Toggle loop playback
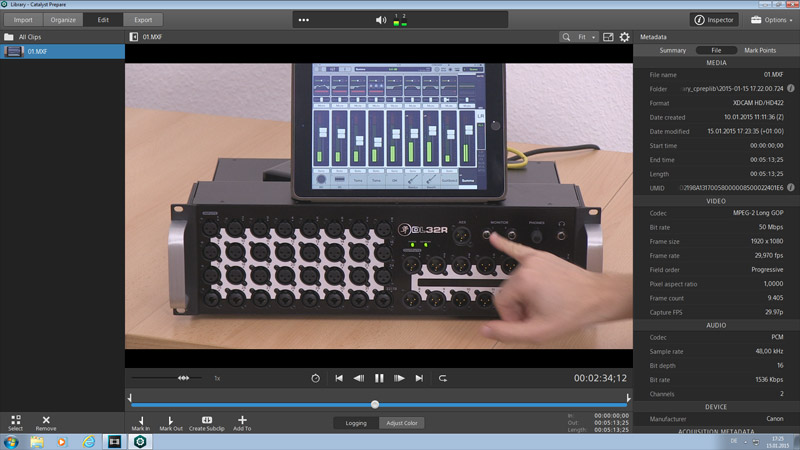Viewport: 800px width, 450px height. pos(442,378)
